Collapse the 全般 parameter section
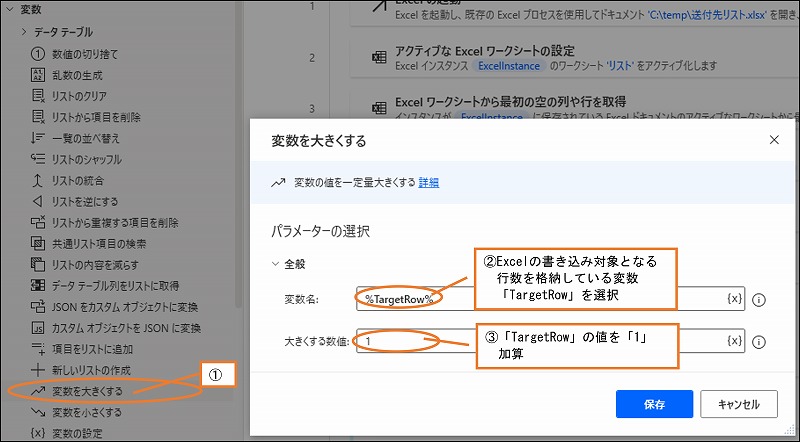Screen dimensions: 800x442 tap(276, 264)
